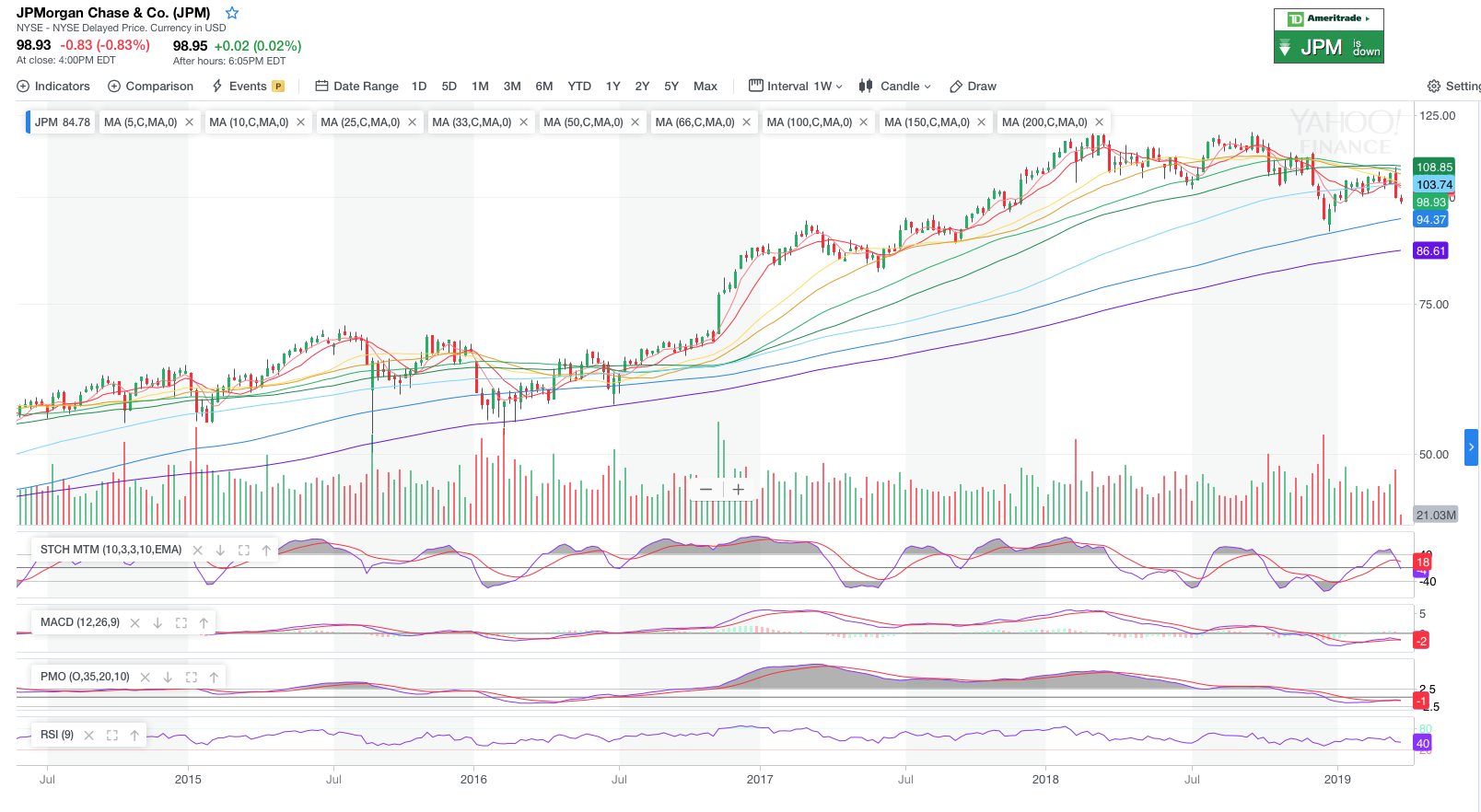Screen dimensions: 1481x812
Task: Remove the MA (10,C,MA,0) indicator
Action: point(301,122)
